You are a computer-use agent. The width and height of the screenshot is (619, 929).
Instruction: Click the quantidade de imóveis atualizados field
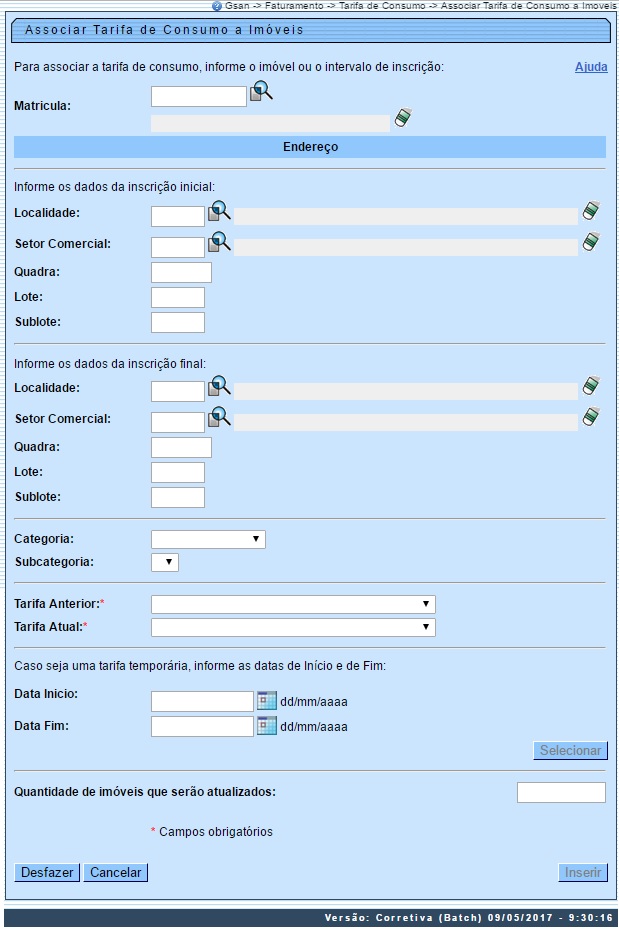[x=561, y=793]
